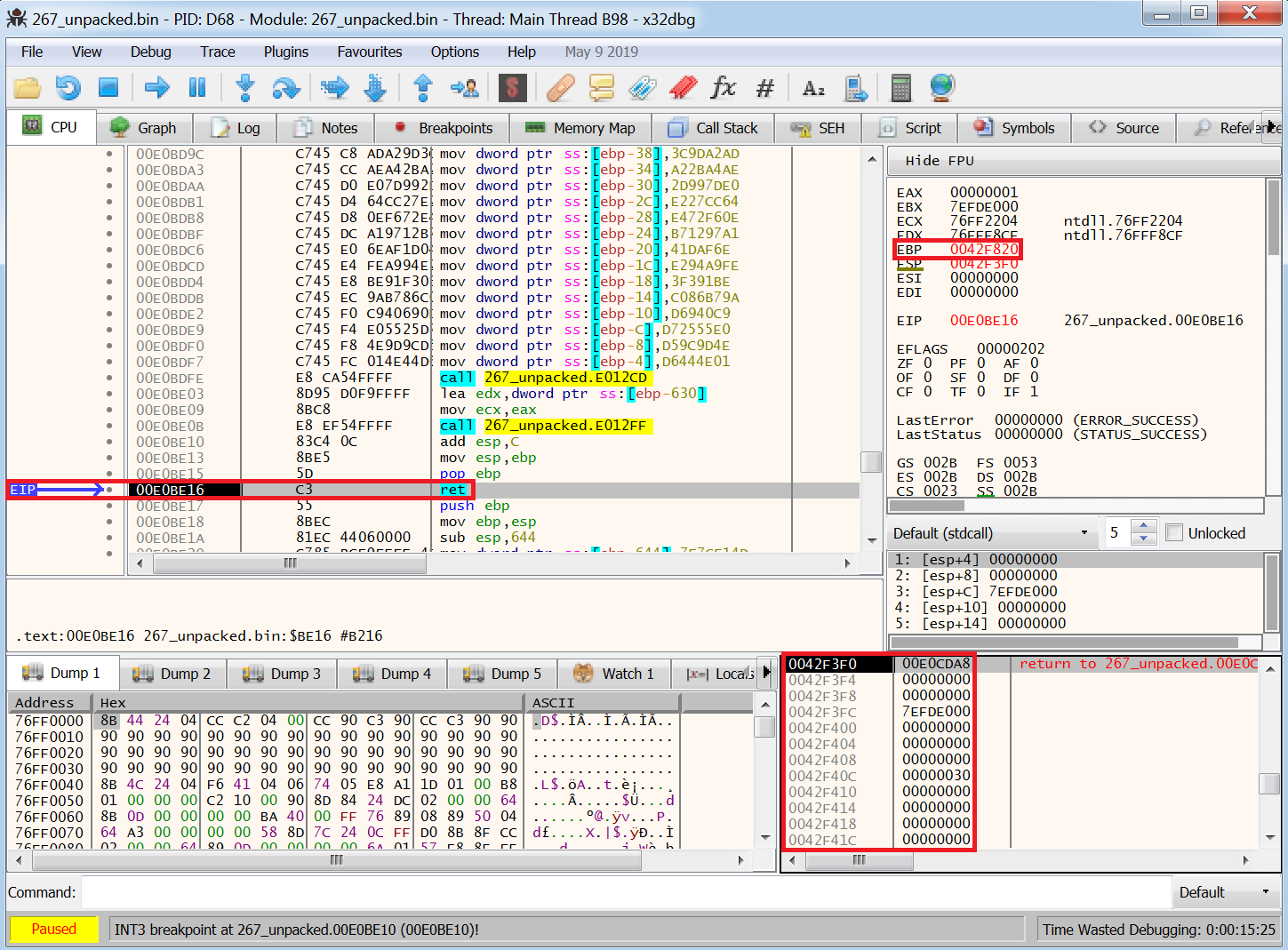Screen dimensions: 1288x950
Task: Open the Calculator icon
Action: click(x=901, y=87)
